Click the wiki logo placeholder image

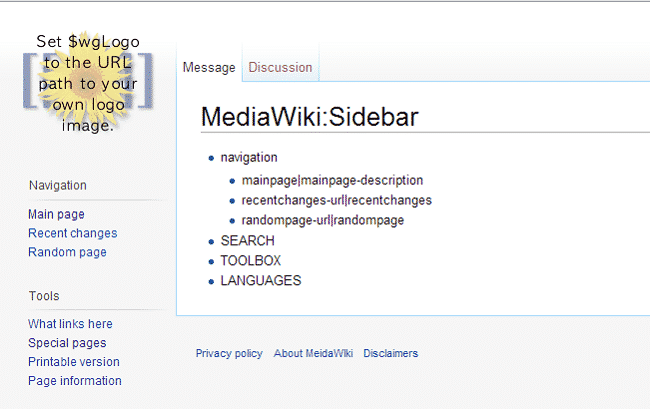pos(88,84)
